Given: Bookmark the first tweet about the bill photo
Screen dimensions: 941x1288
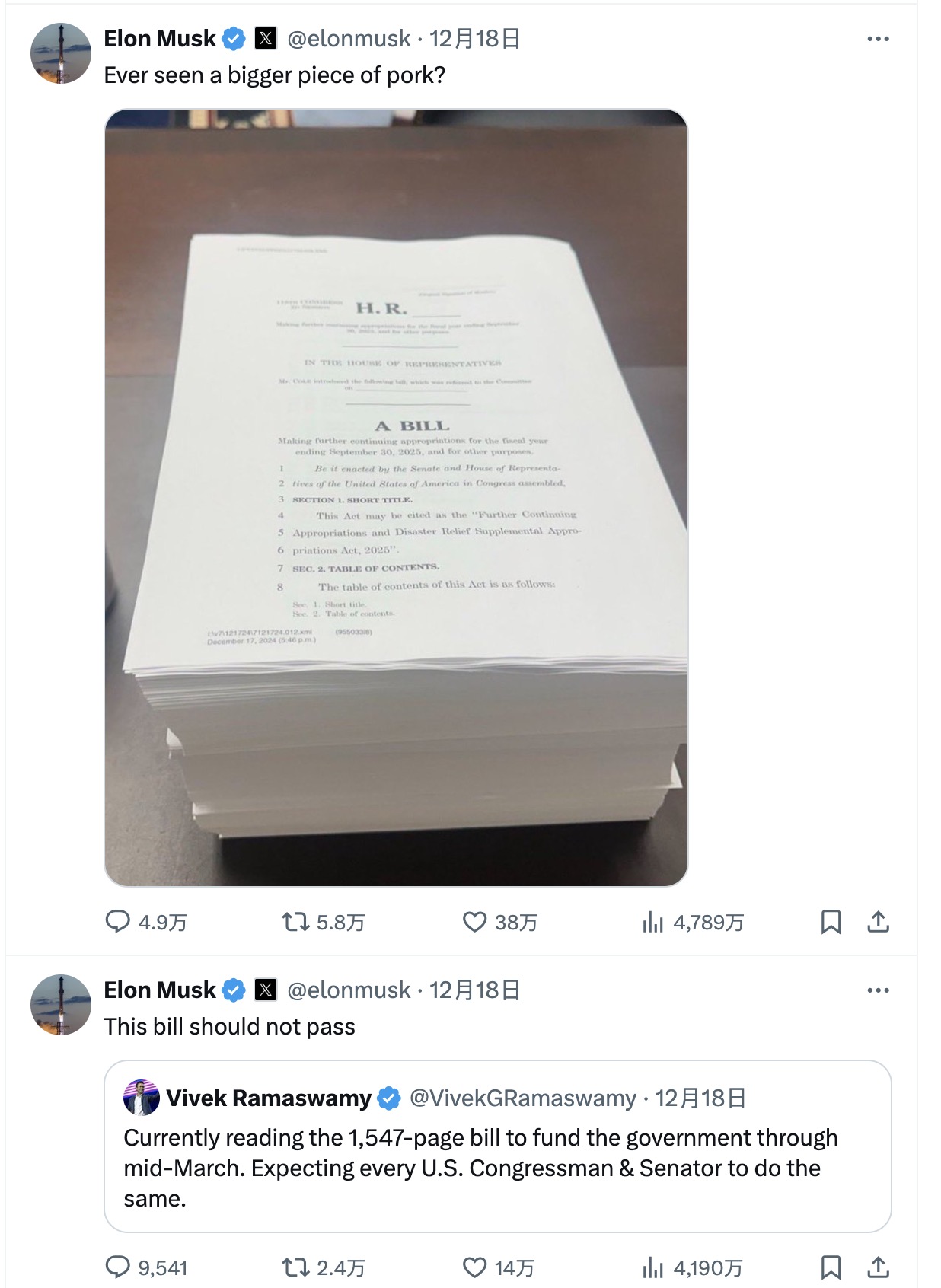Looking at the screenshot, I should click(831, 922).
